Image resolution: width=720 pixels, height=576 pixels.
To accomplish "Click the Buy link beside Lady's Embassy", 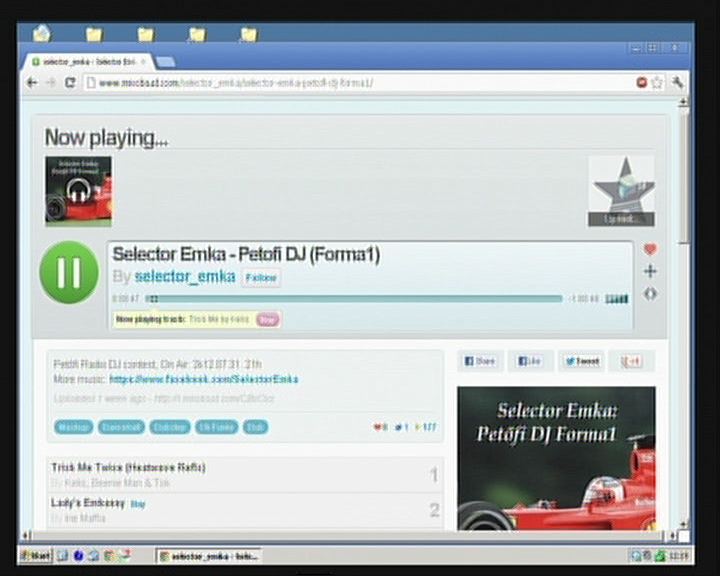I will coord(138,504).
